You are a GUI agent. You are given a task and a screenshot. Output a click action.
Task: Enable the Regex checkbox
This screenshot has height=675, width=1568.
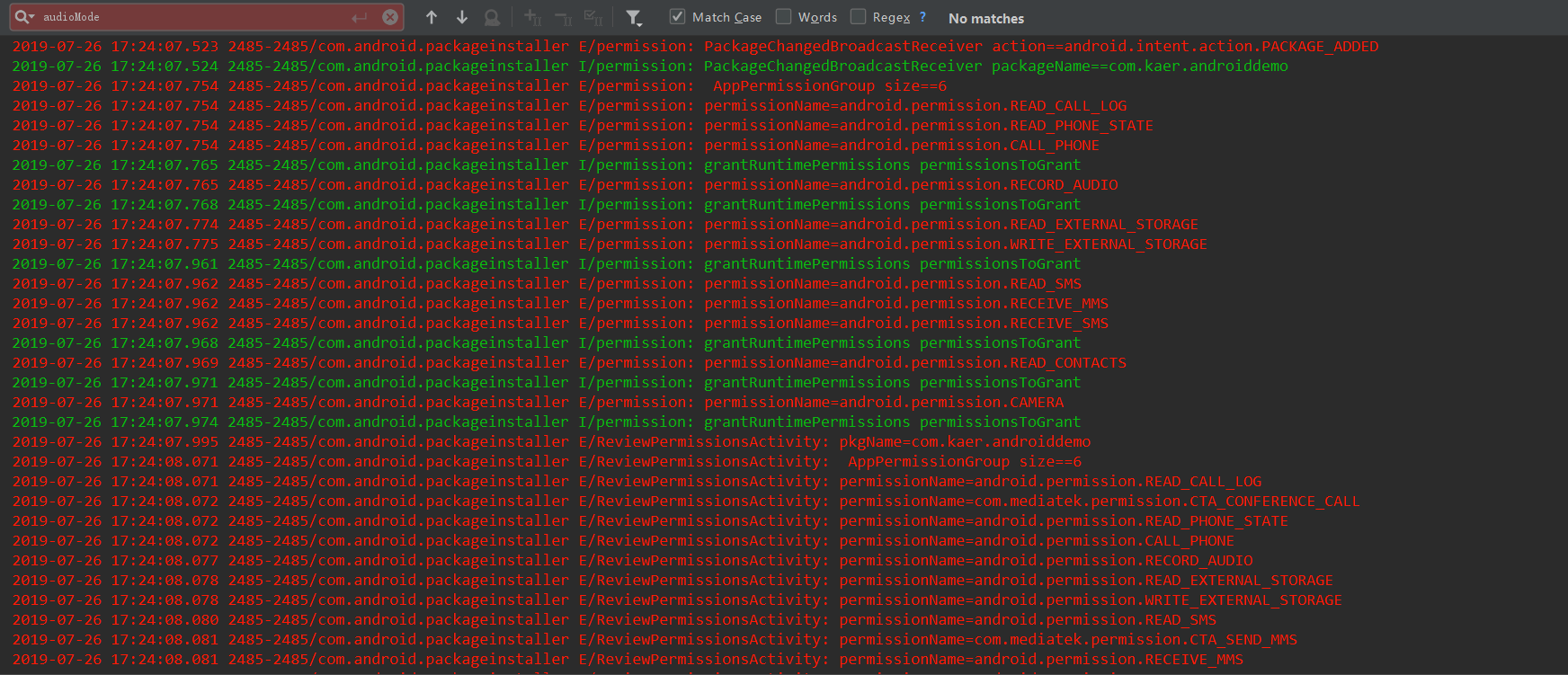point(858,16)
